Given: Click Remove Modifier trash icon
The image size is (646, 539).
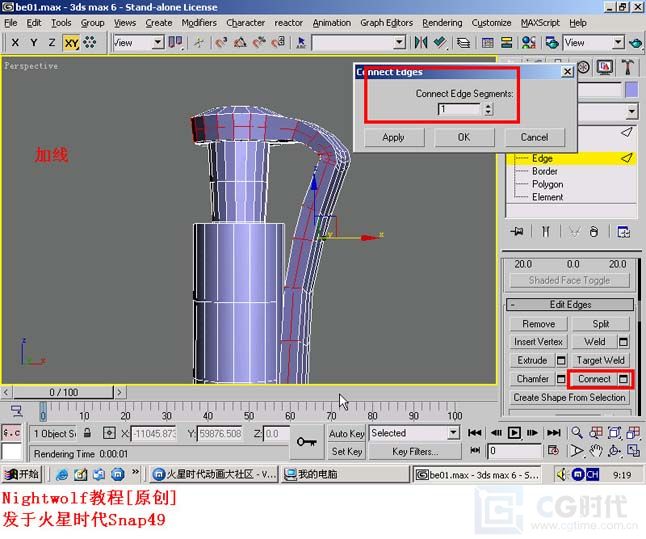Looking at the screenshot, I should pyautogui.click(x=593, y=232).
